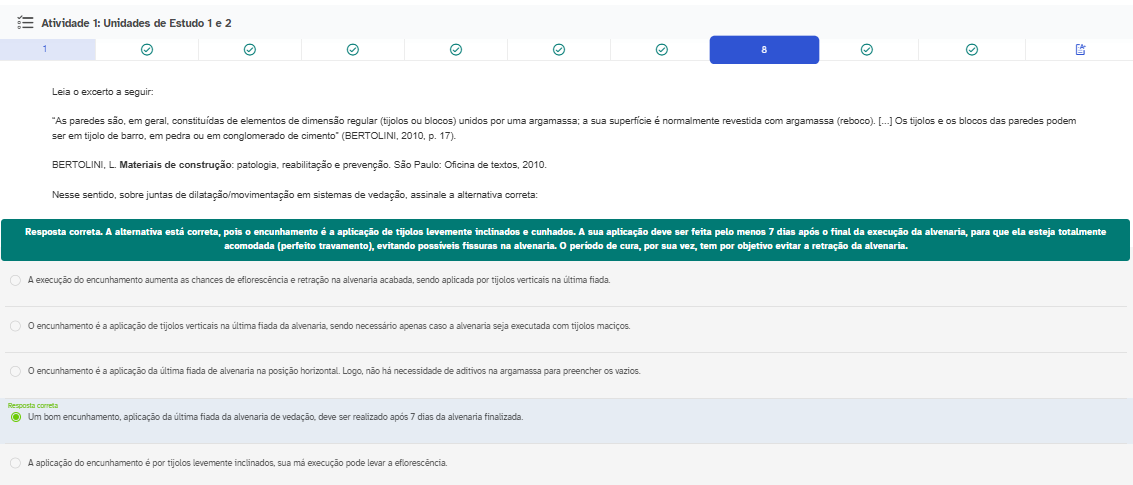Click the 'Atividade 1: Unidades de Estudo' title
This screenshot has height=485, width=1133.
[x=136, y=22]
